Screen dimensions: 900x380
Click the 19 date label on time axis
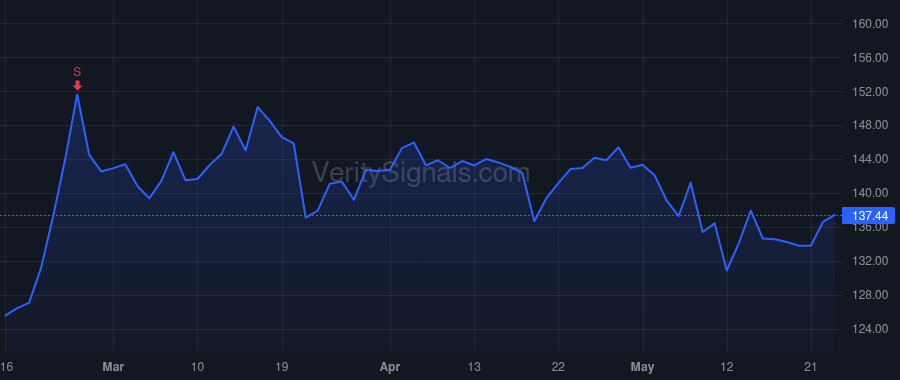point(282,367)
